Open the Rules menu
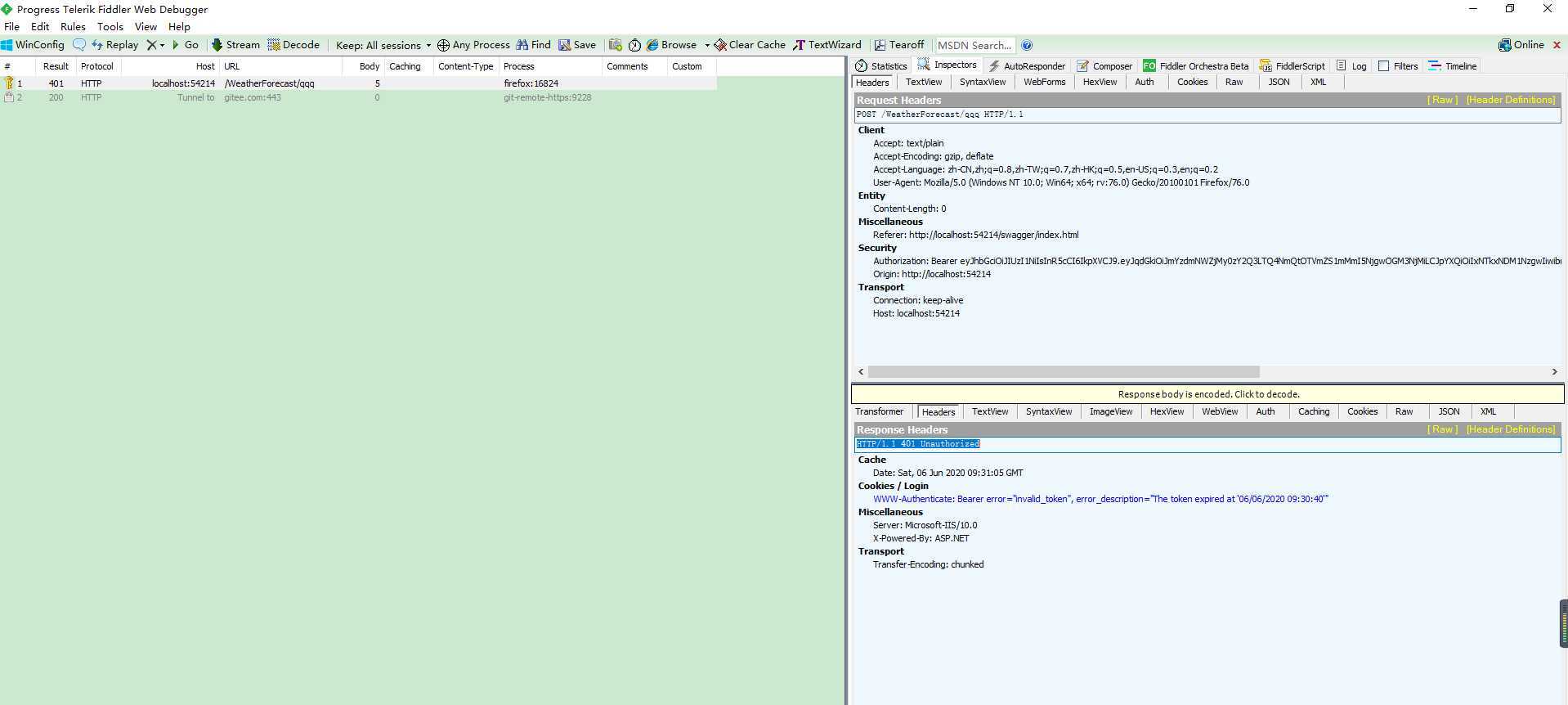The height and width of the screenshot is (705, 1568). point(73,26)
